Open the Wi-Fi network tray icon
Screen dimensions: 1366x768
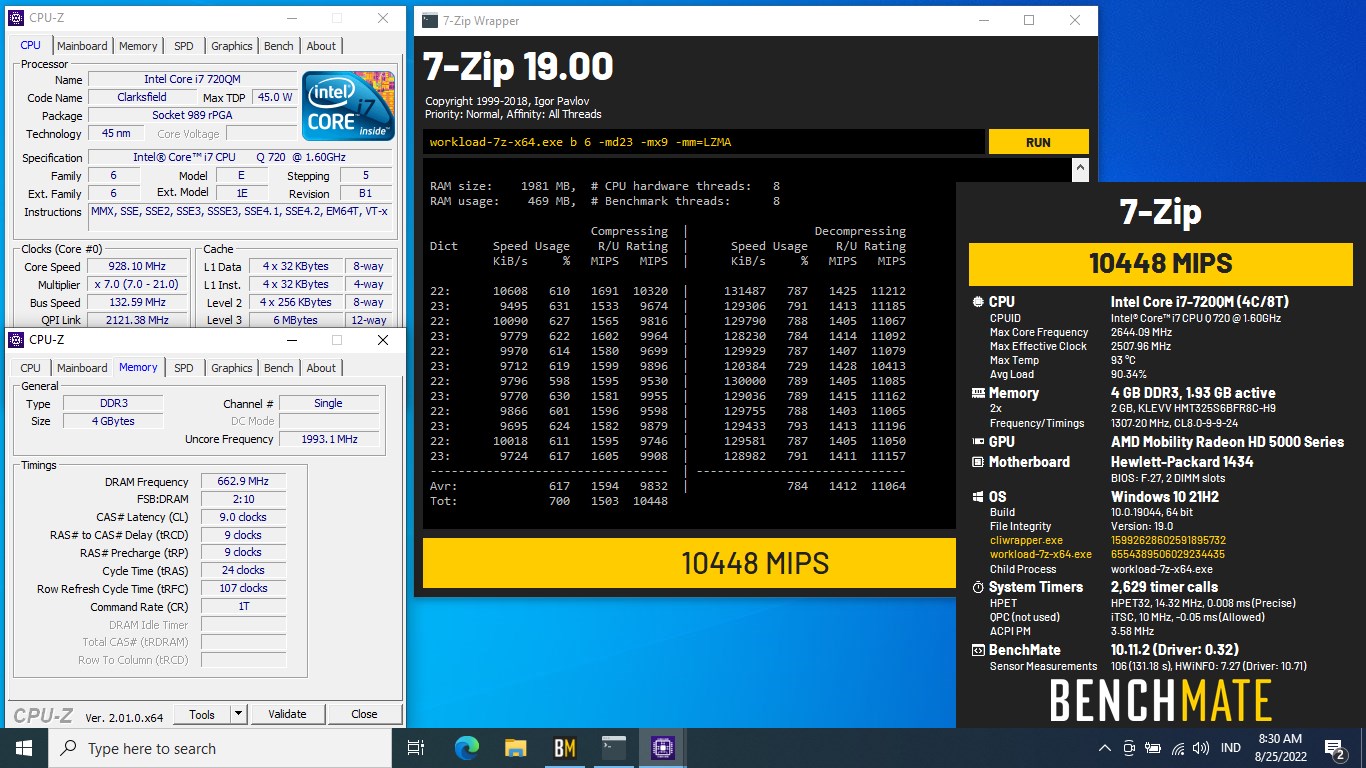1178,748
